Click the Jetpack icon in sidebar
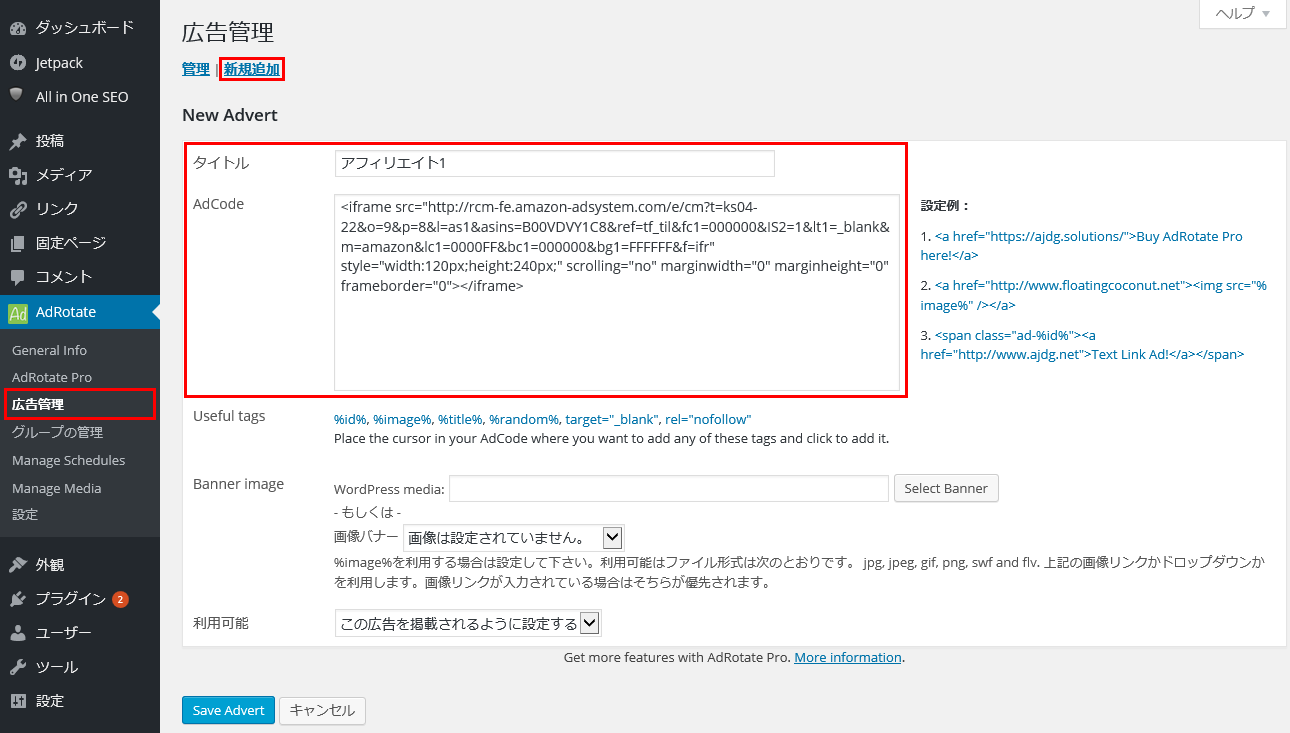 coord(18,63)
